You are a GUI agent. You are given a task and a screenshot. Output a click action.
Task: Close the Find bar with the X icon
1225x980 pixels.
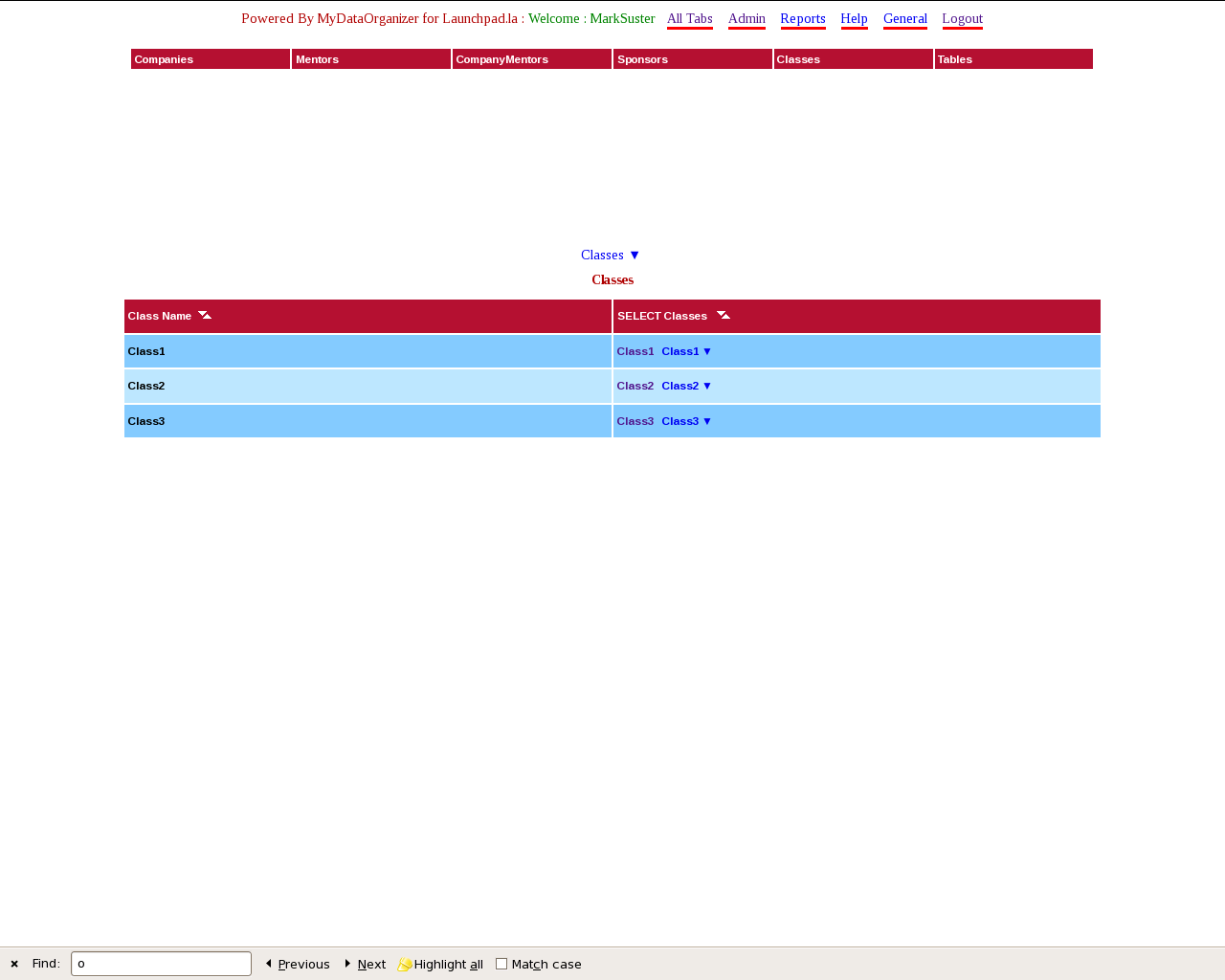(14, 964)
